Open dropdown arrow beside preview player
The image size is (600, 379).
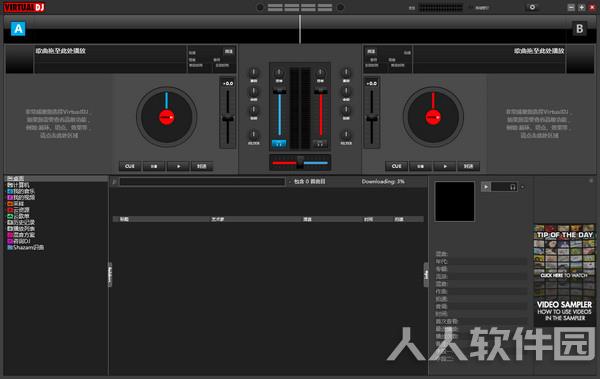(523, 187)
